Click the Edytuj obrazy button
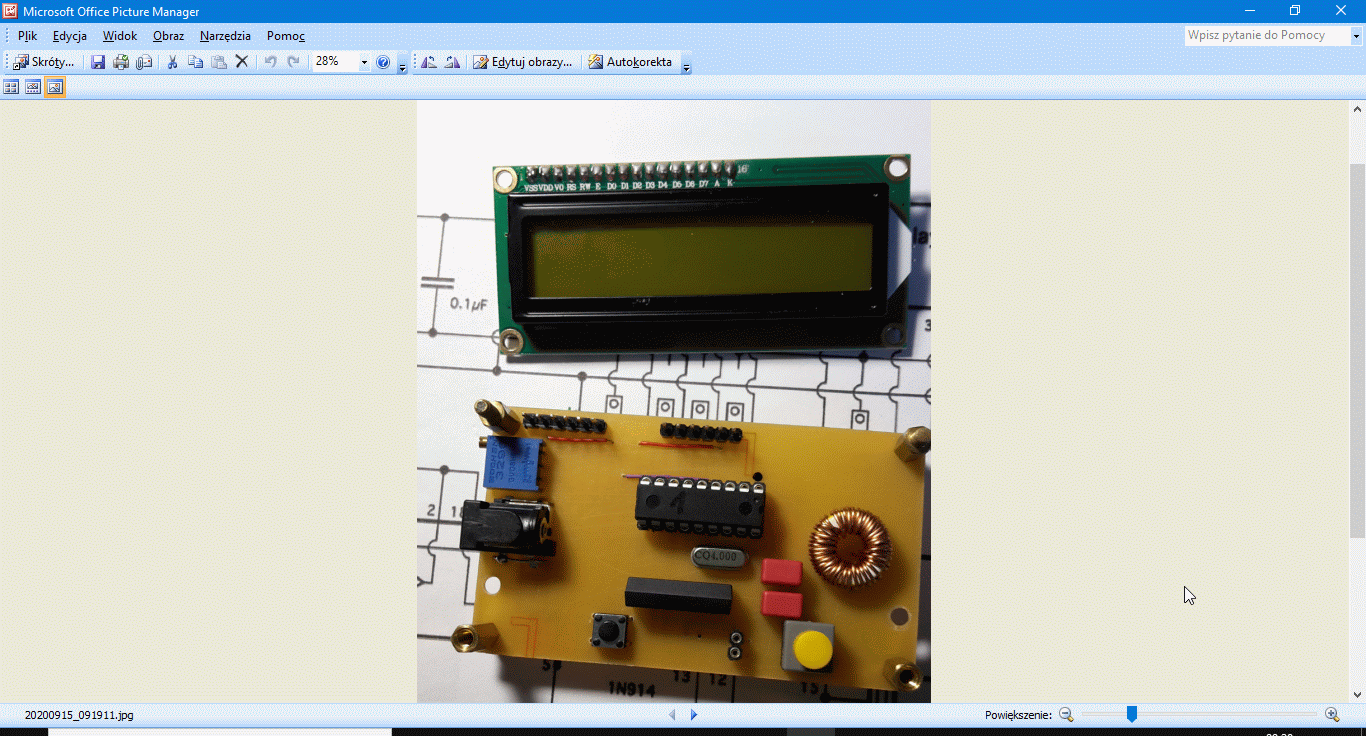The image size is (1366, 736). [523, 62]
